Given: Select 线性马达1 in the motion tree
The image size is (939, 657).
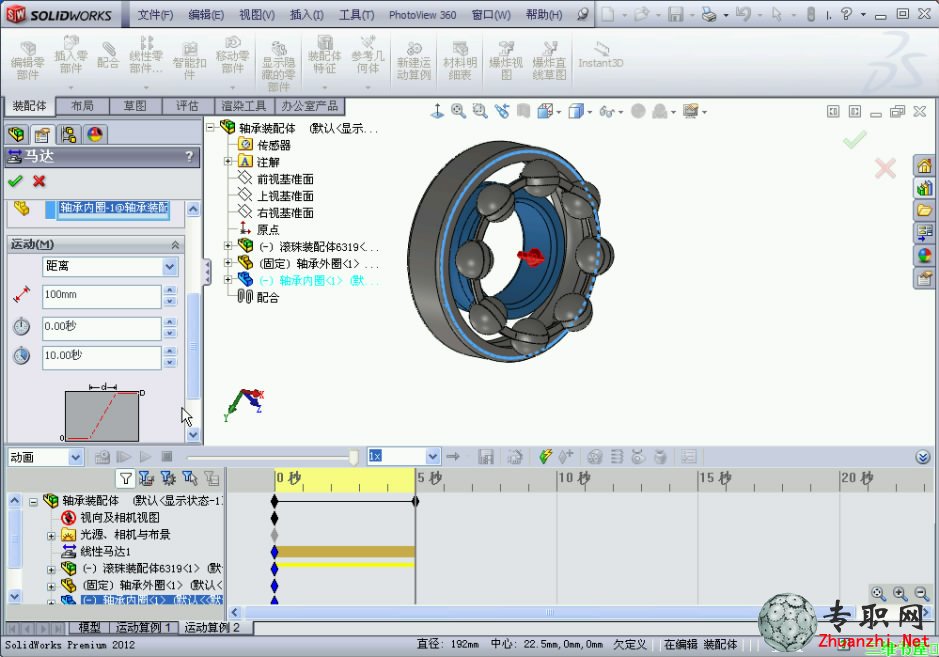Looking at the screenshot, I should (105, 551).
